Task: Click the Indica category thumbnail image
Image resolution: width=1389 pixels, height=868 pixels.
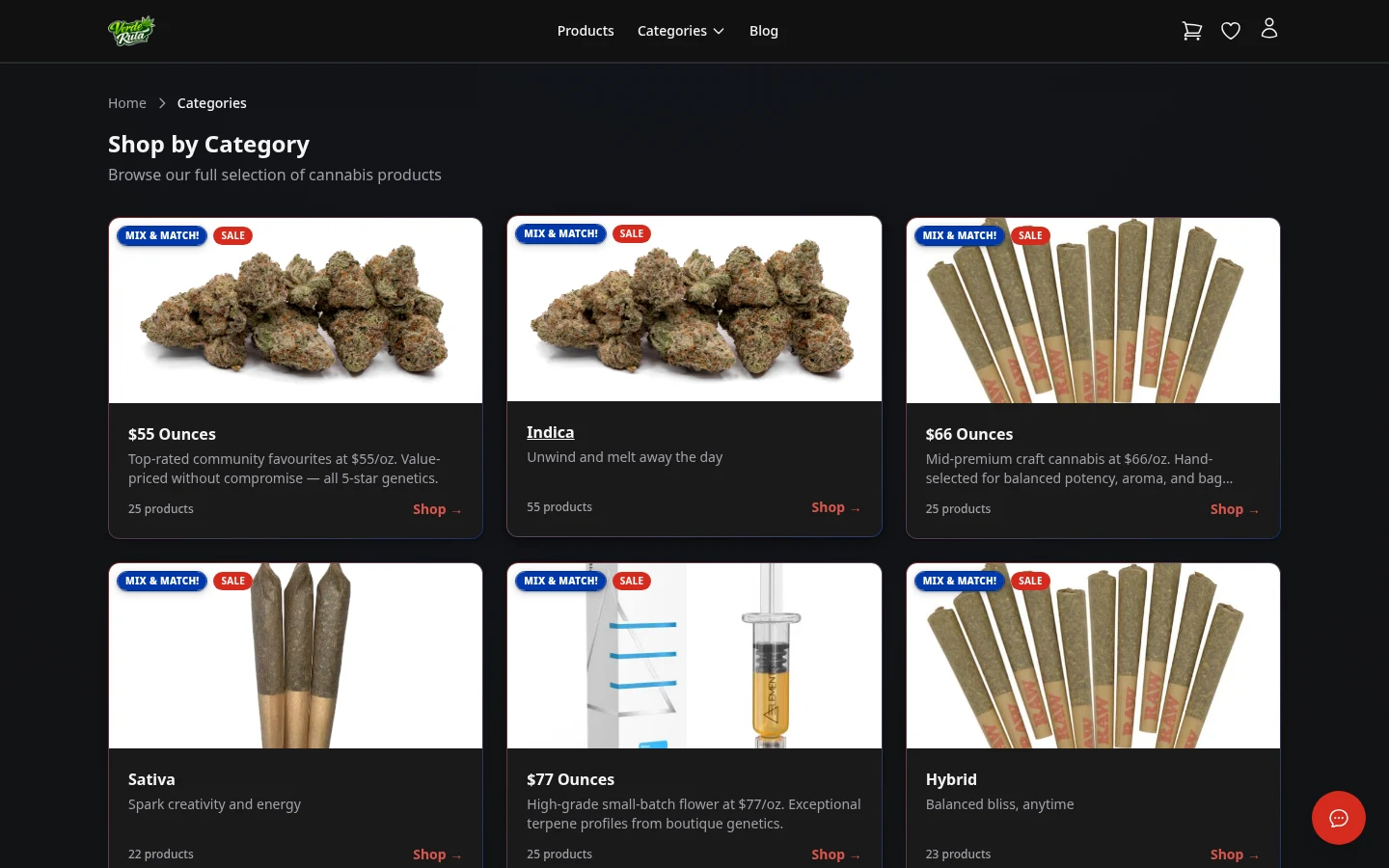Action: tap(694, 309)
